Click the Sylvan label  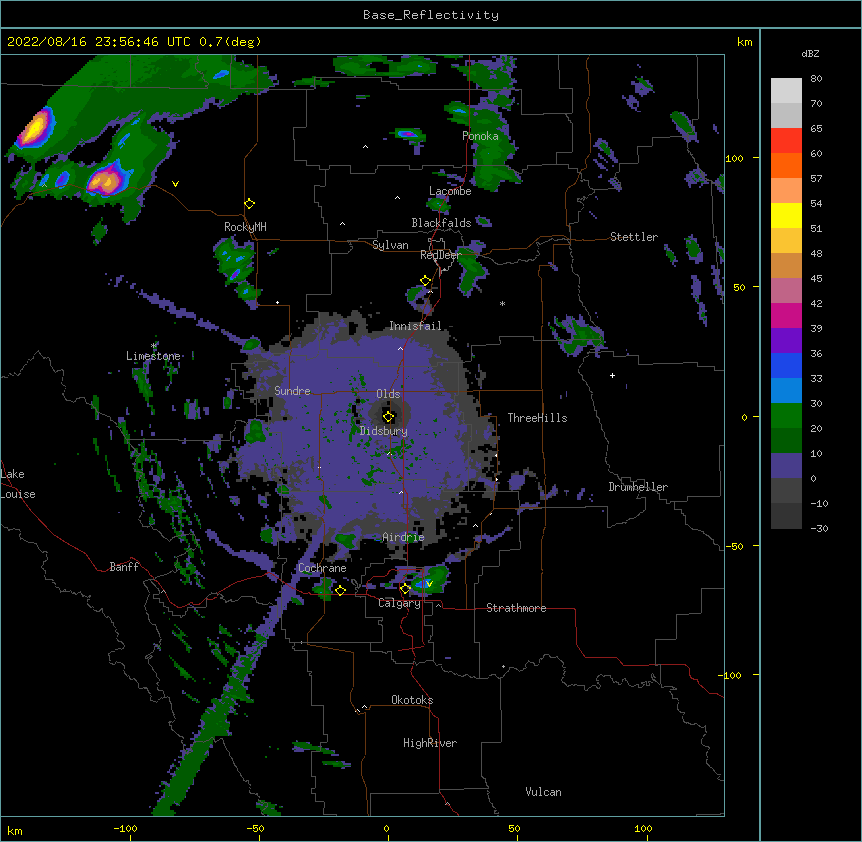click(x=390, y=245)
